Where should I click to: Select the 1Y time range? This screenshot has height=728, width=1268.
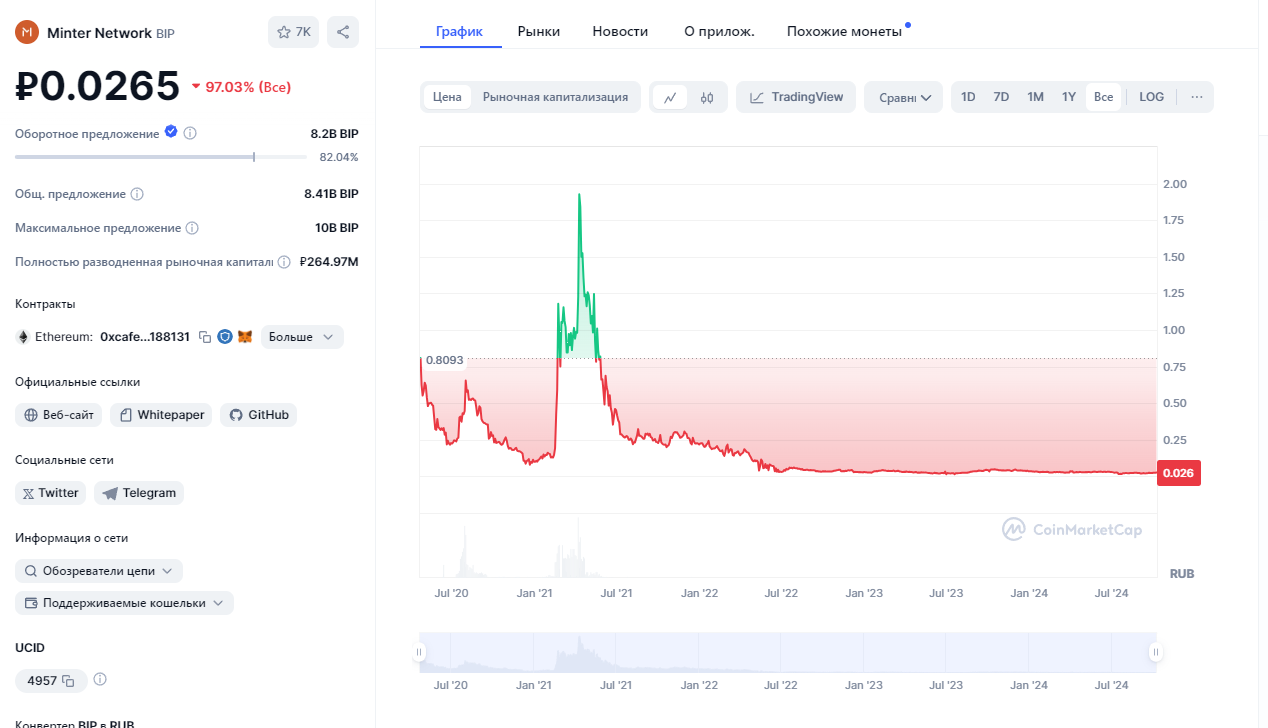point(1069,97)
